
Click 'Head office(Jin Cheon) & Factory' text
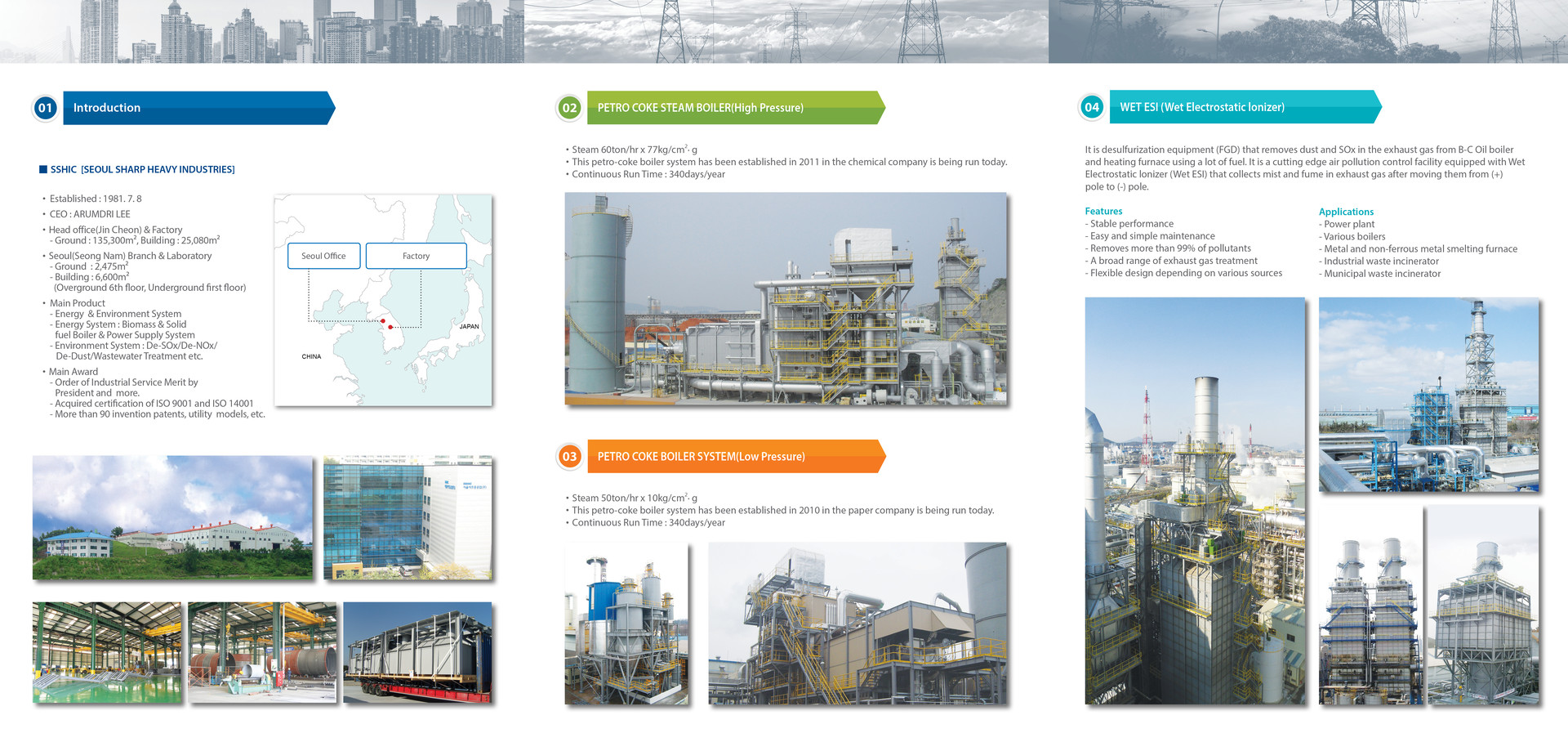tap(115, 230)
